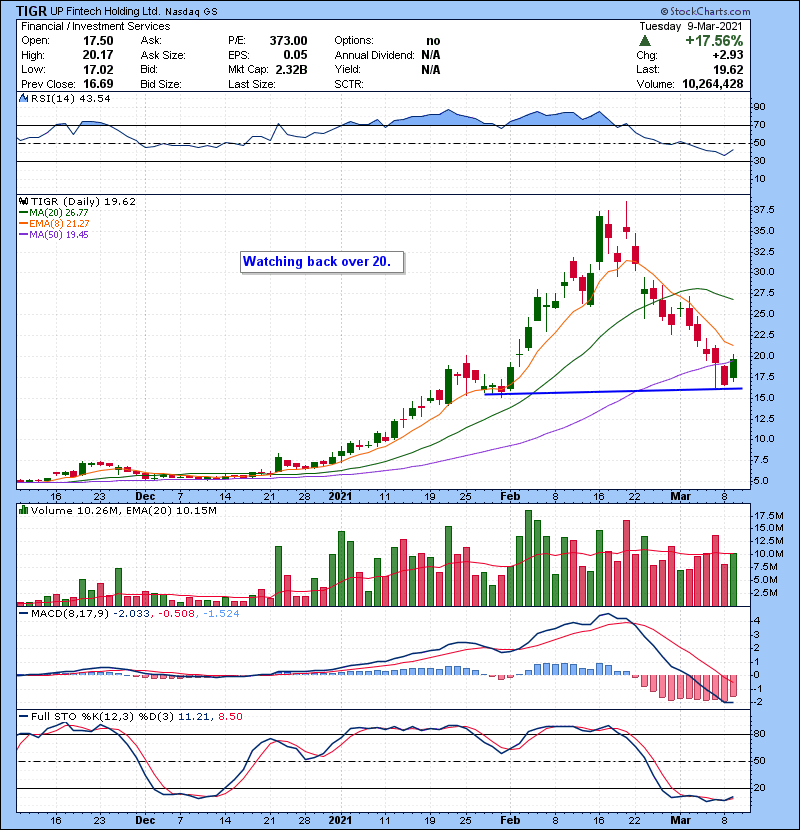Click the MACD histogram value -1.524
The image size is (800, 830).
point(220,614)
